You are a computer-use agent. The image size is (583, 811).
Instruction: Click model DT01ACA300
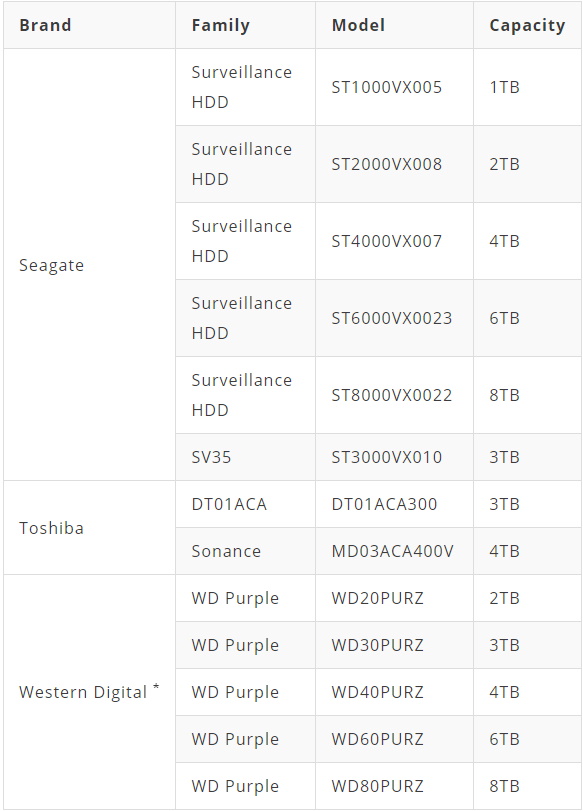pos(384,504)
